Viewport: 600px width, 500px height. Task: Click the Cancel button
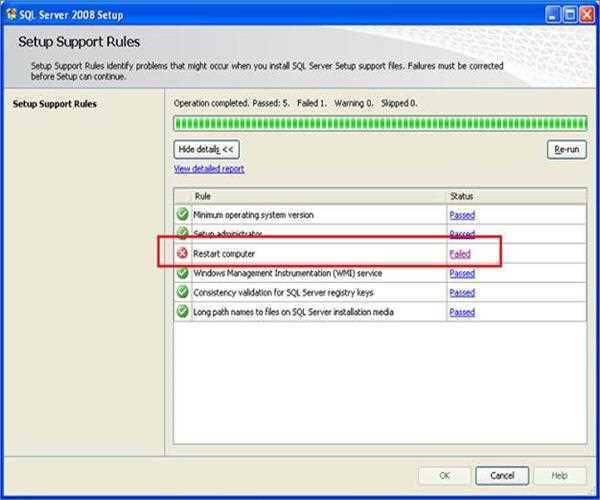[501, 475]
